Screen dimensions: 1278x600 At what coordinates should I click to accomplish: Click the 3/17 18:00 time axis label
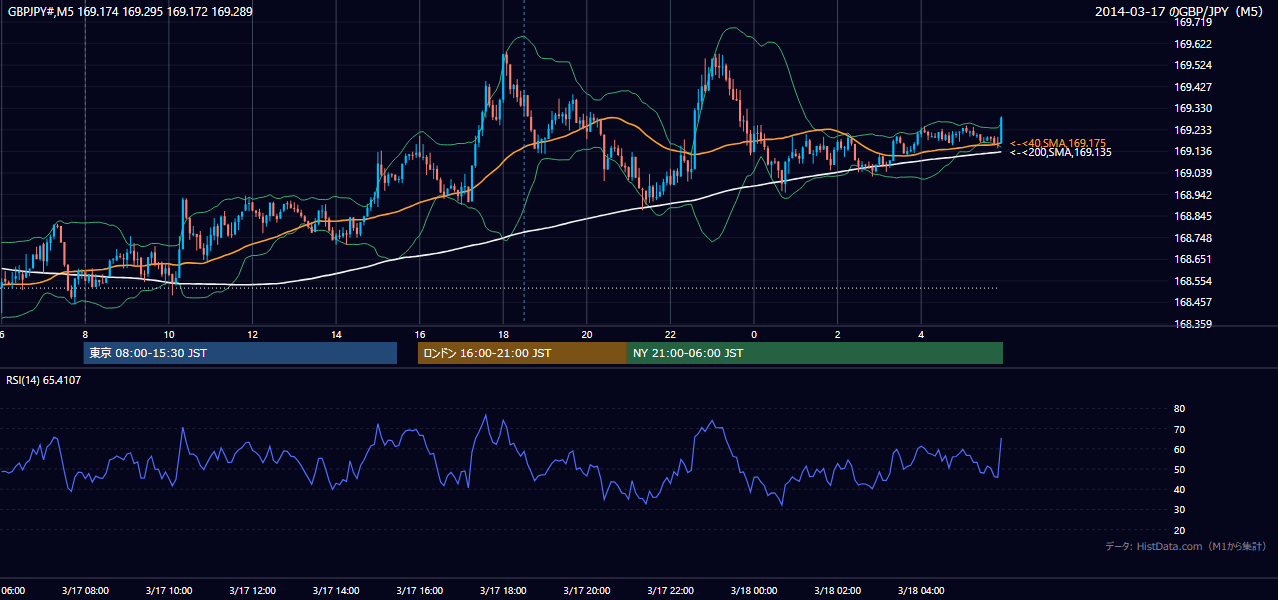click(503, 591)
